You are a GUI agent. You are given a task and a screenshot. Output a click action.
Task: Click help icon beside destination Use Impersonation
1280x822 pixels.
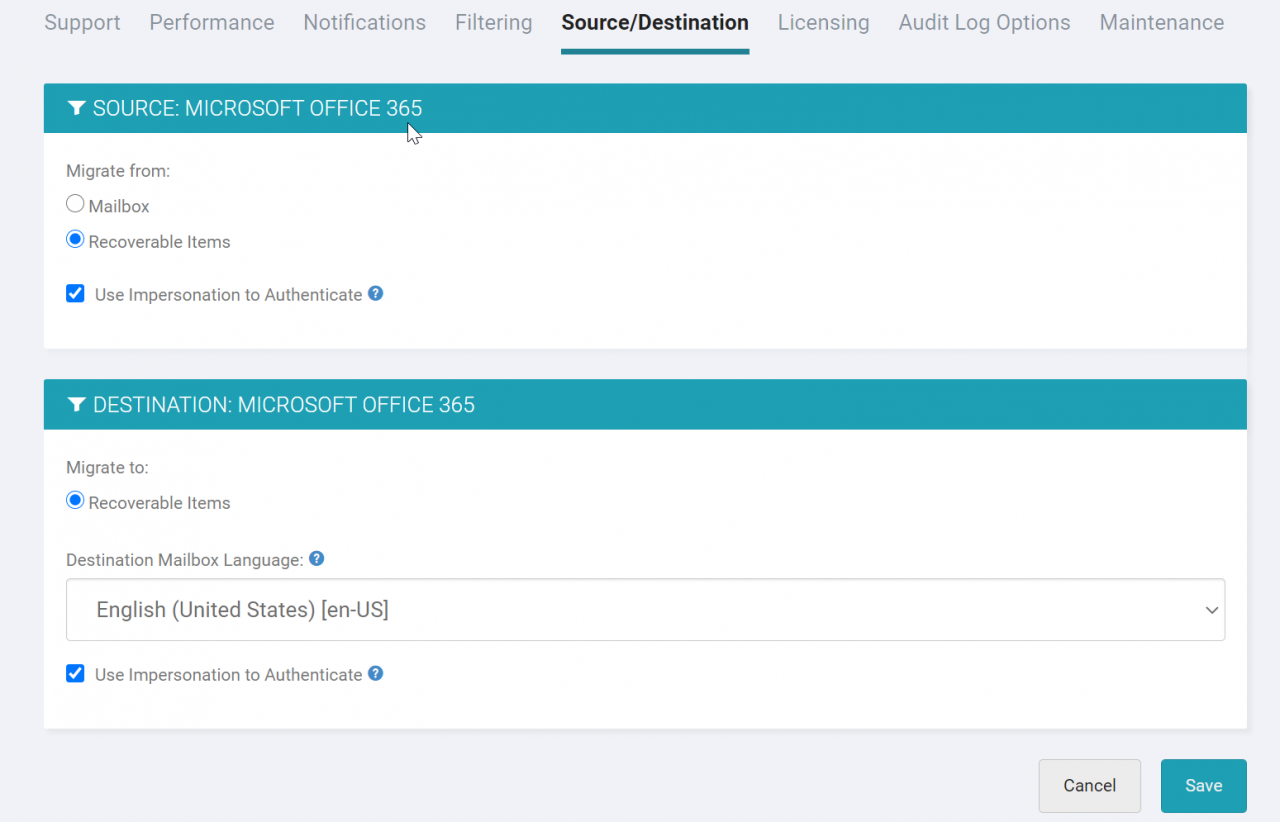tap(375, 673)
